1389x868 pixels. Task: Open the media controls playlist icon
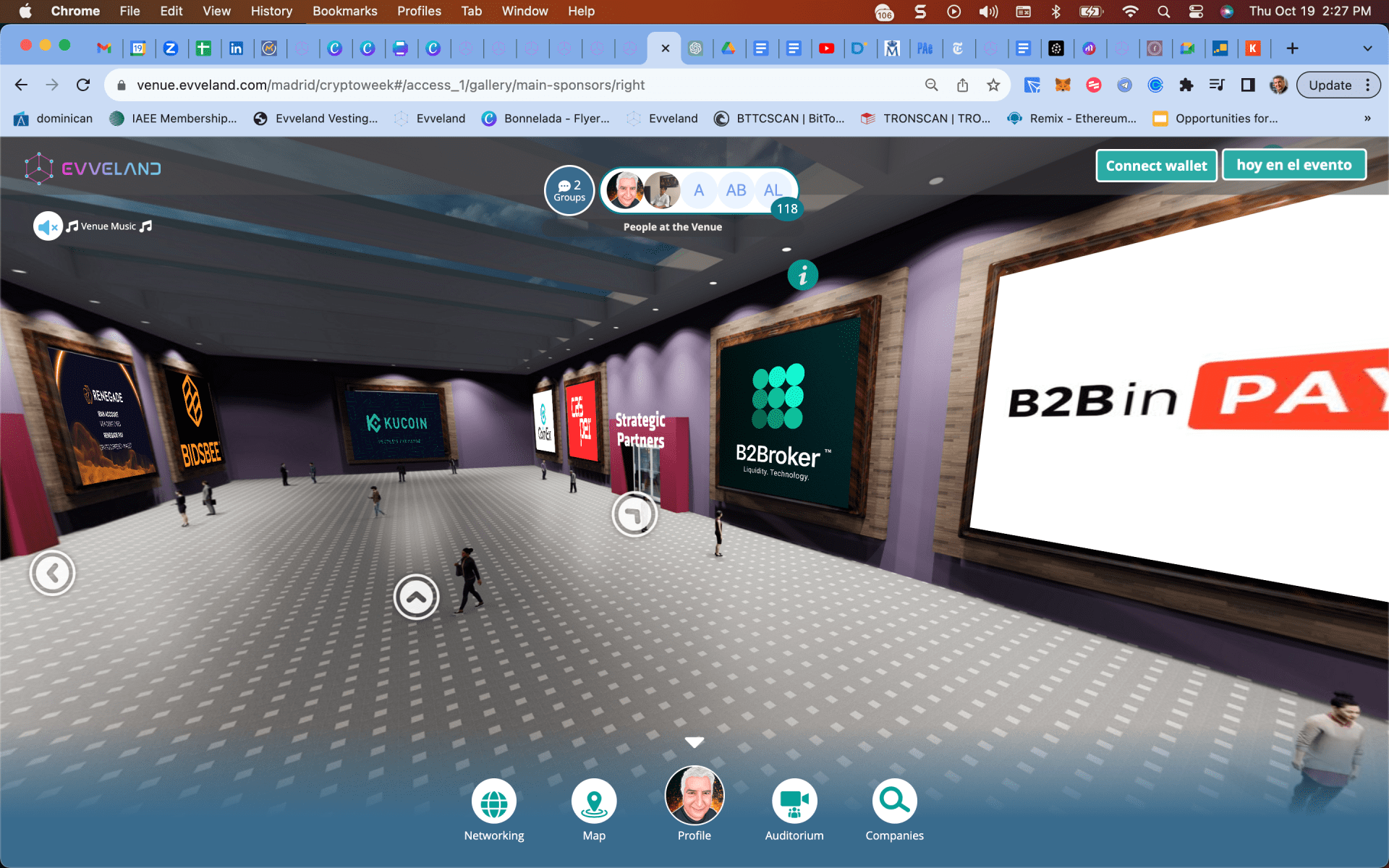point(1217,85)
